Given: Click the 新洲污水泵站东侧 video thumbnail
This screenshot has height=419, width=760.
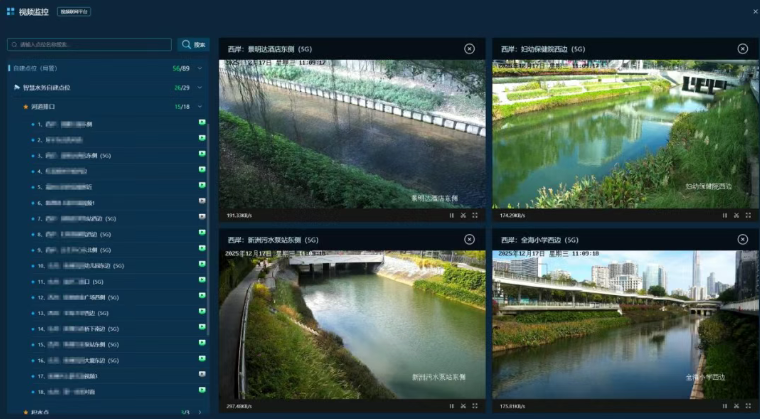Looking at the screenshot, I should (352, 325).
